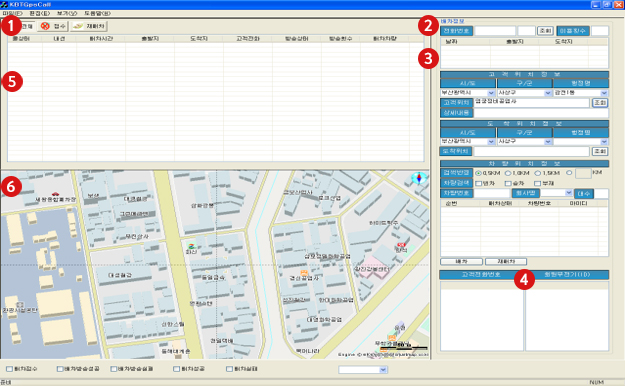This screenshot has height=386, width=625.
Task: Enable the 빈차 vehicle search checkbox
Action: pyautogui.click(x=479, y=183)
